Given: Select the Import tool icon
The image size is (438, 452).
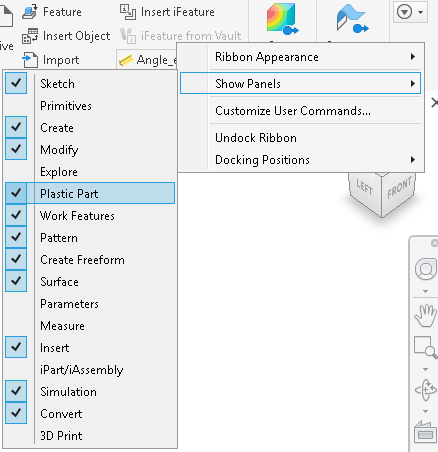Looking at the screenshot, I should point(30,60).
